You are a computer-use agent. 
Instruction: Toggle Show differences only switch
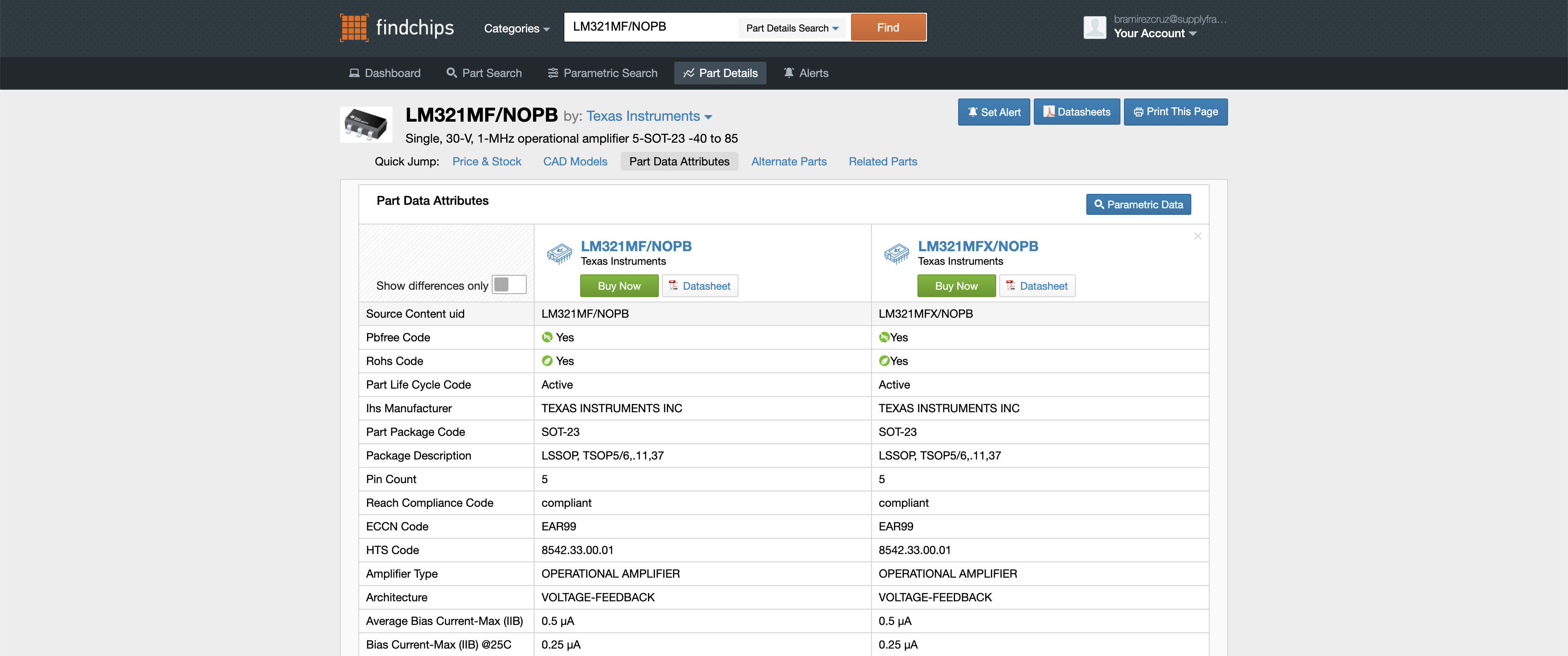pos(509,284)
